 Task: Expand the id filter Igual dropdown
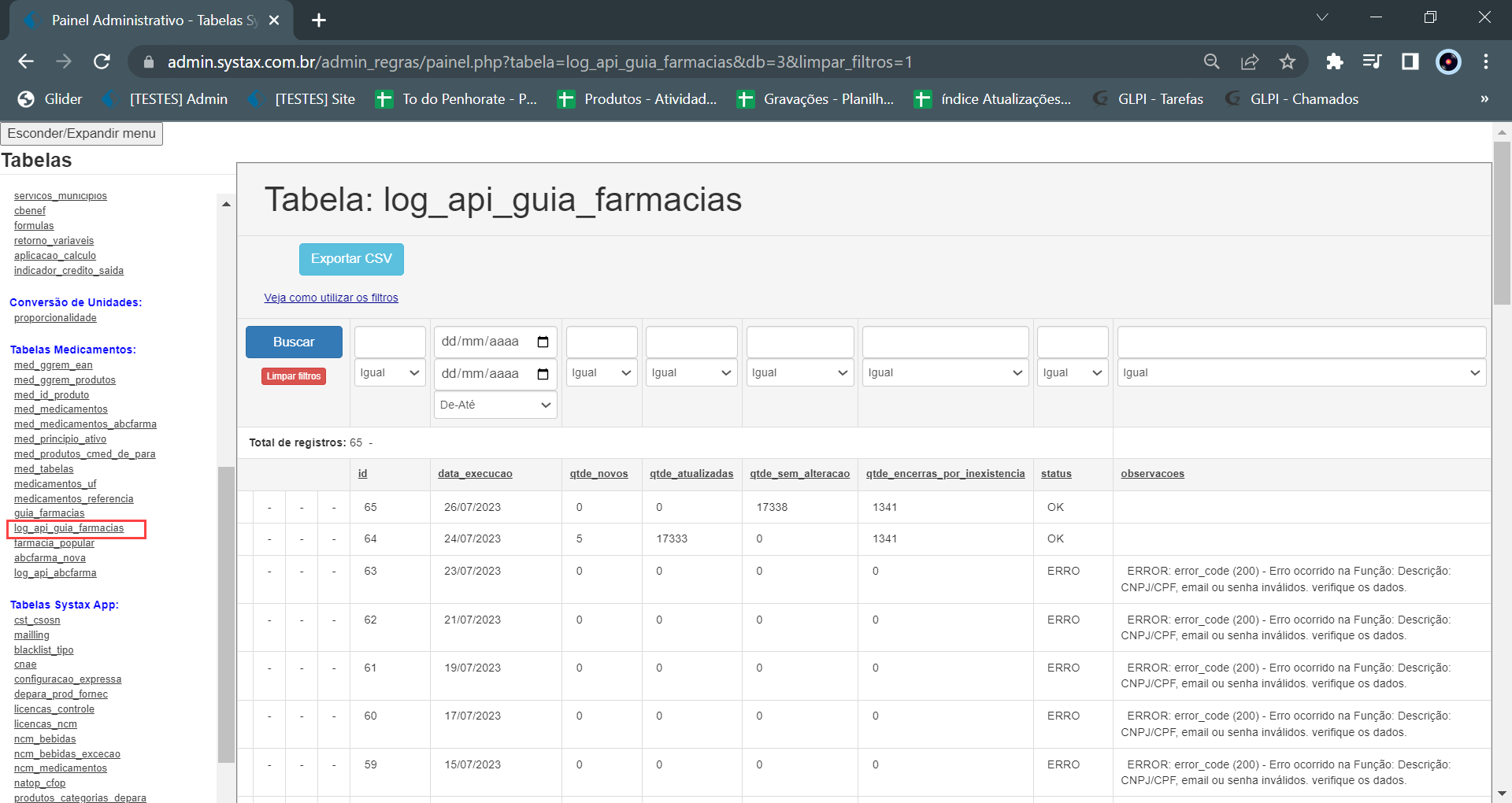coord(390,373)
